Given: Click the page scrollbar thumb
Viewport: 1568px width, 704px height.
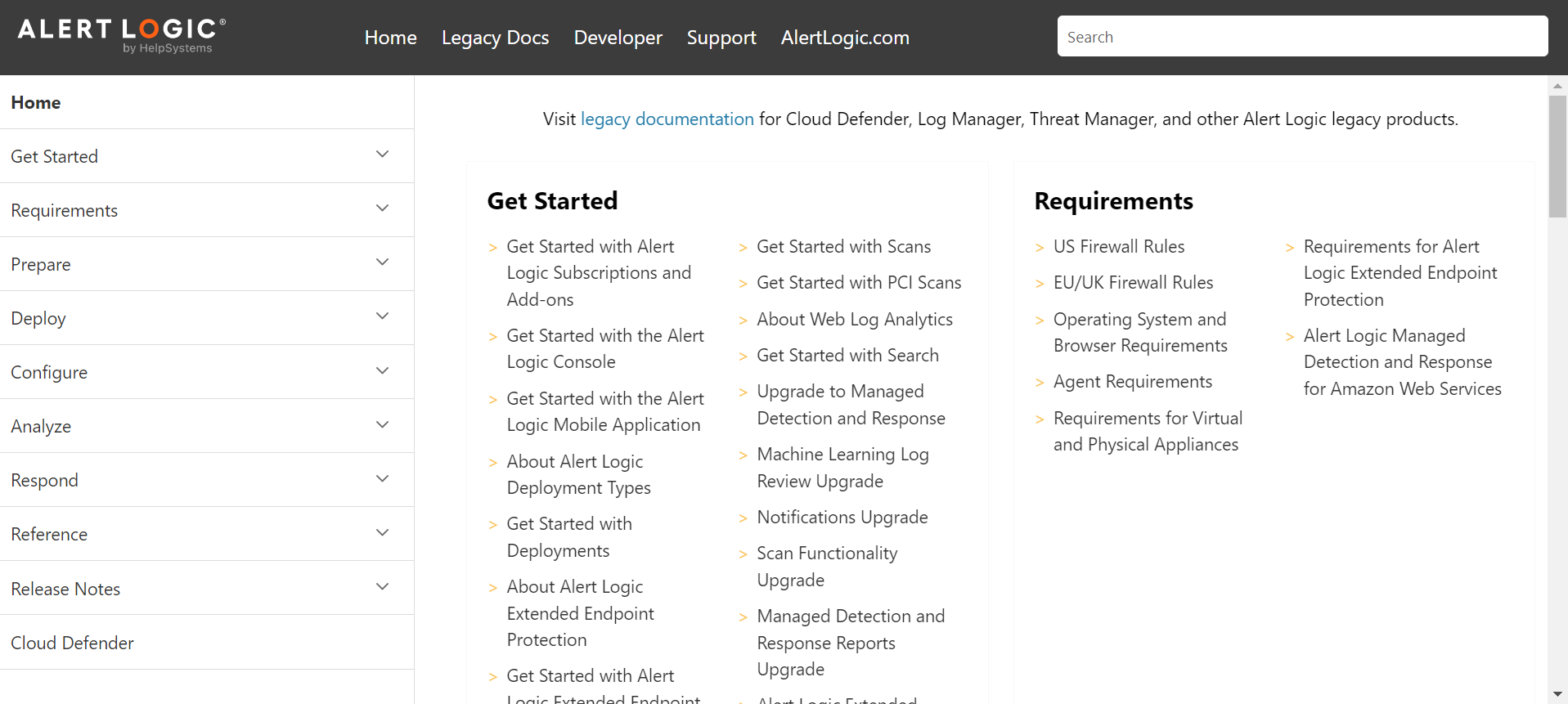Looking at the screenshot, I should [x=1557, y=156].
